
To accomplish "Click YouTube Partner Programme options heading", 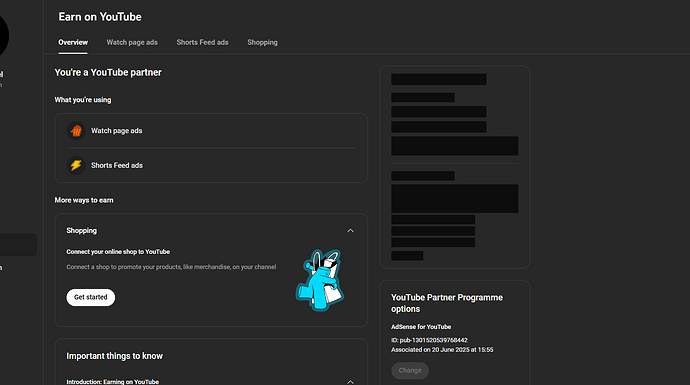I will pyautogui.click(x=447, y=303).
